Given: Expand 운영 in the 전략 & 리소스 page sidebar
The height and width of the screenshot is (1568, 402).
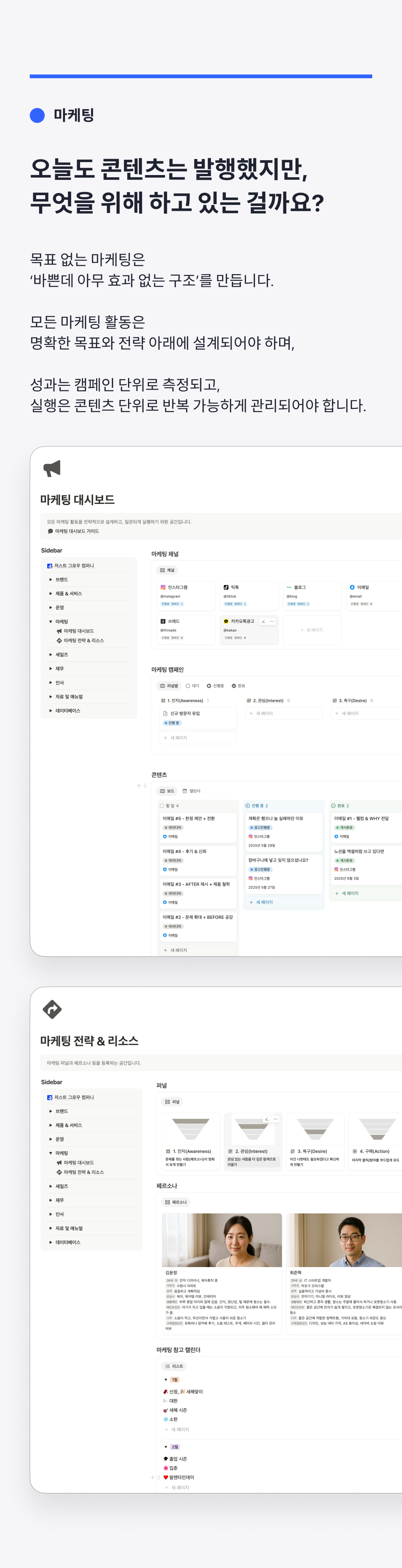Looking at the screenshot, I should (x=51, y=1139).
